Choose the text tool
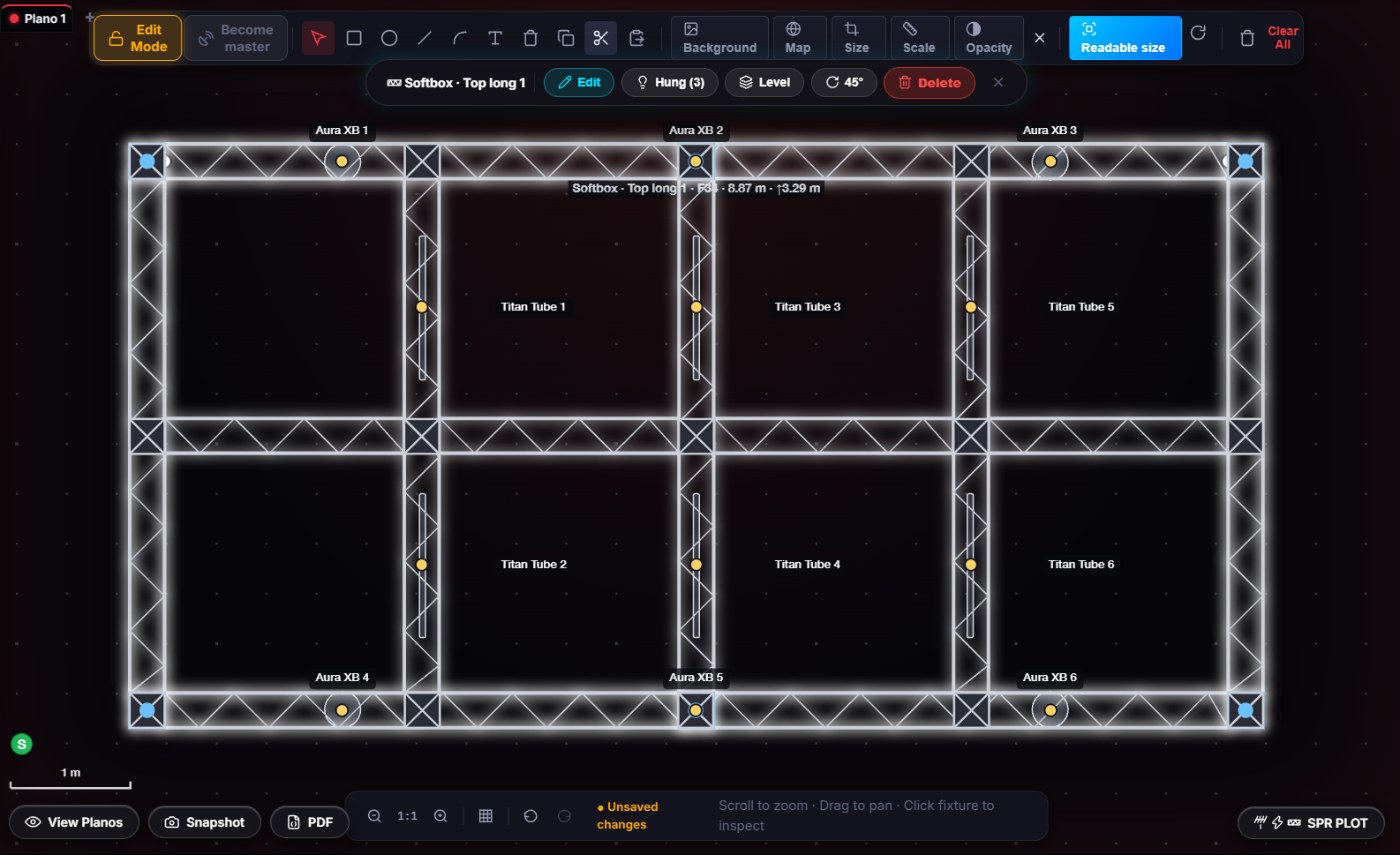 click(495, 38)
